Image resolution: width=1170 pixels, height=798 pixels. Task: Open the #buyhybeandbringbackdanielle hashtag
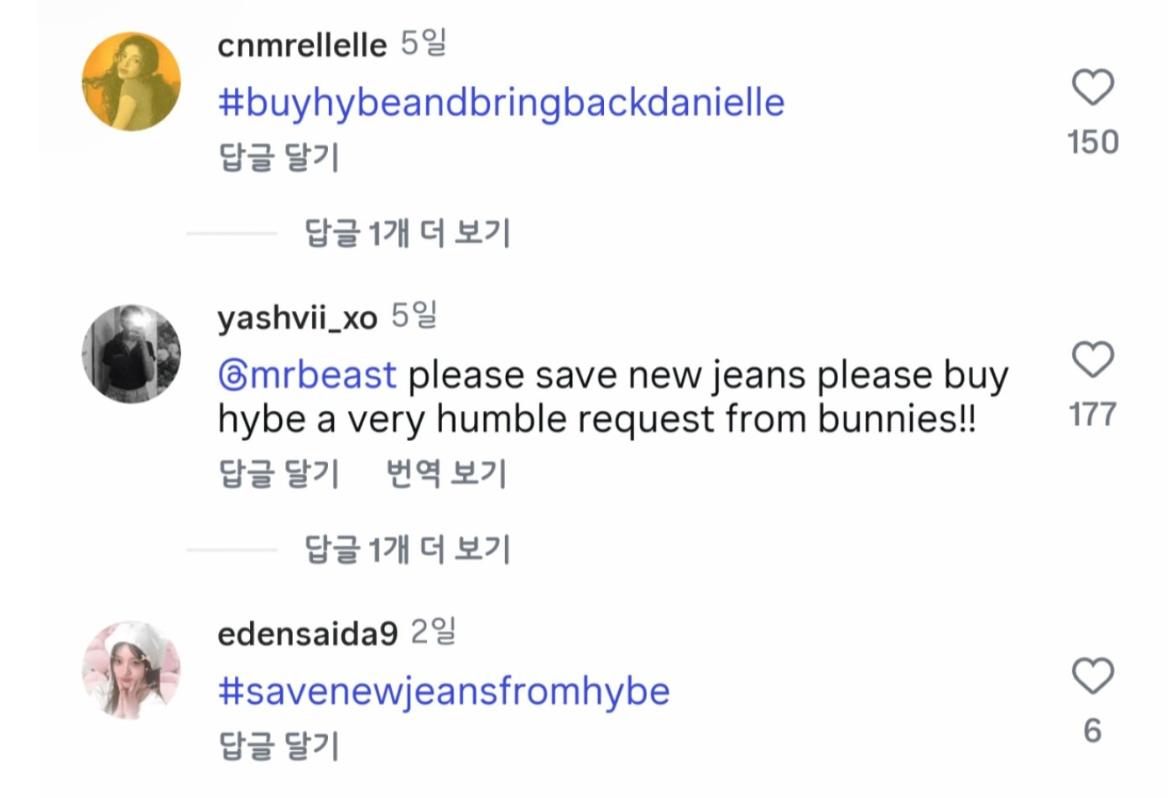(501, 103)
